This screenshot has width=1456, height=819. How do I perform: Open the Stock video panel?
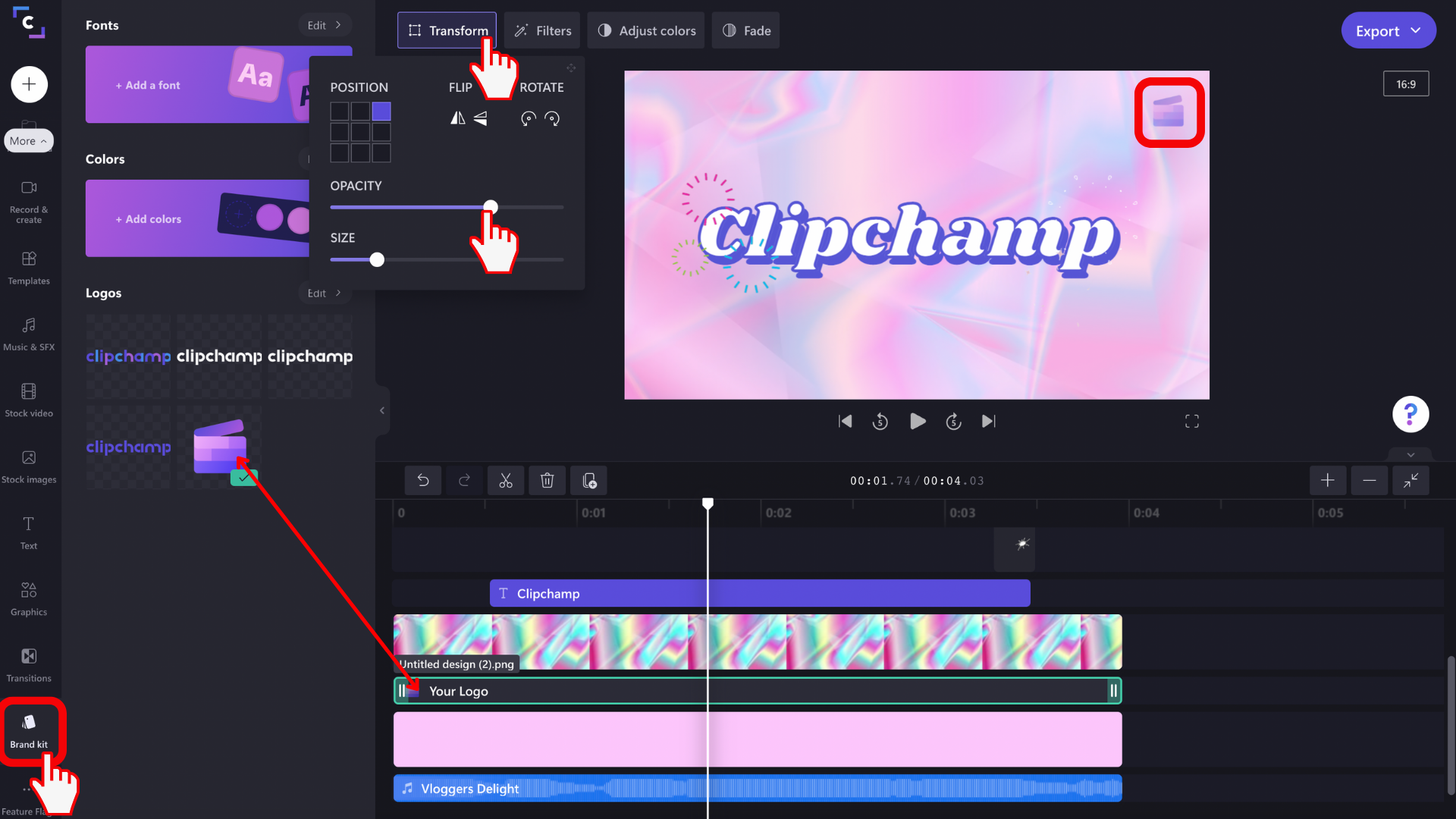[29, 400]
